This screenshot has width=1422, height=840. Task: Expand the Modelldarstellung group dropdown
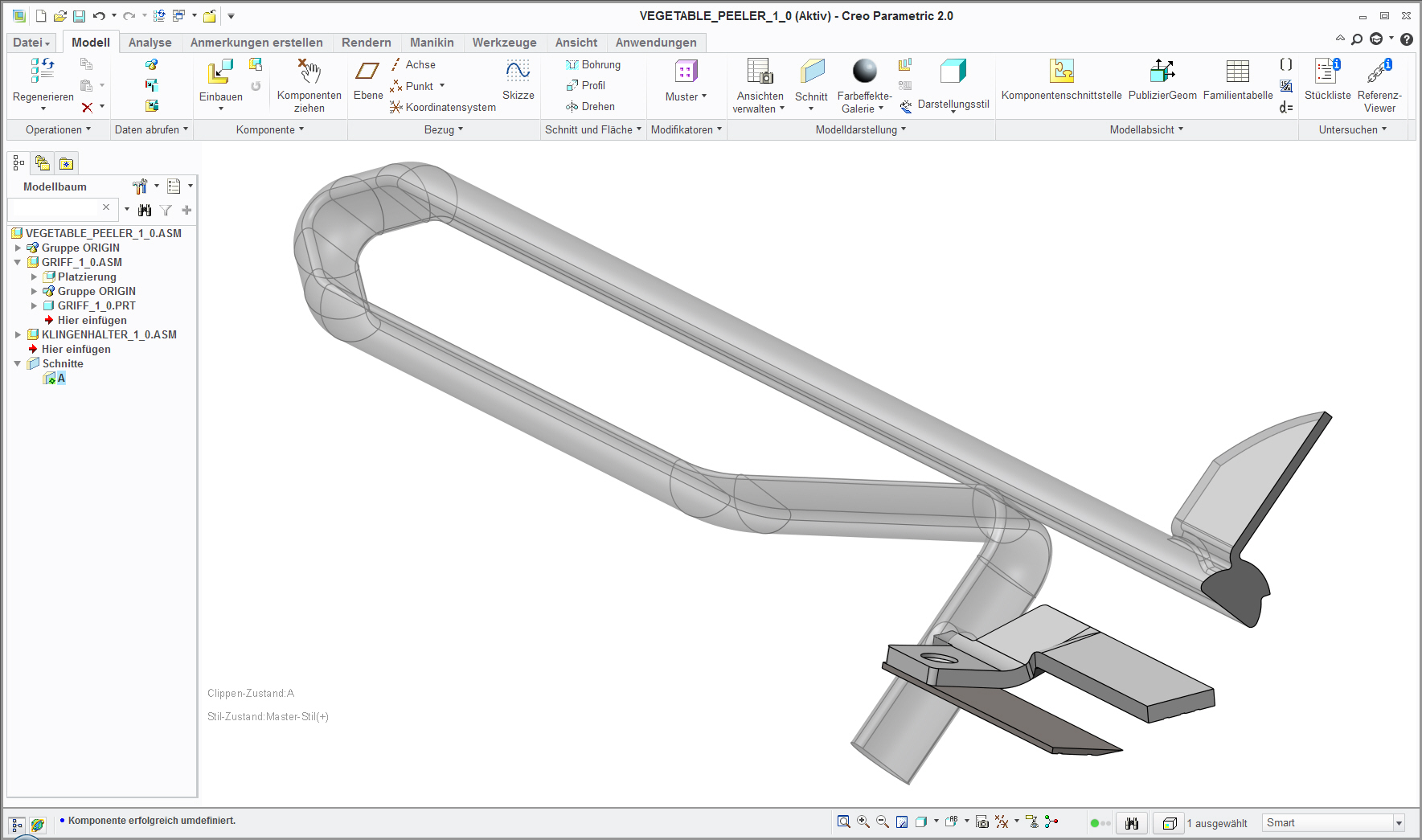pos(861,129)
